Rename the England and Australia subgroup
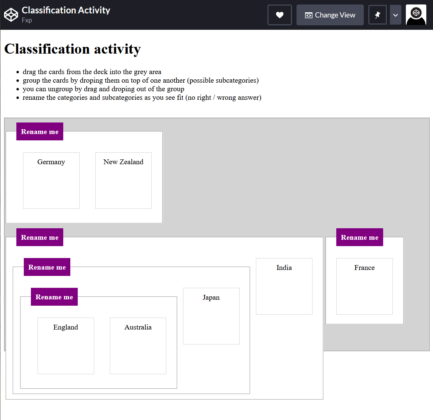 pos(54,297)
